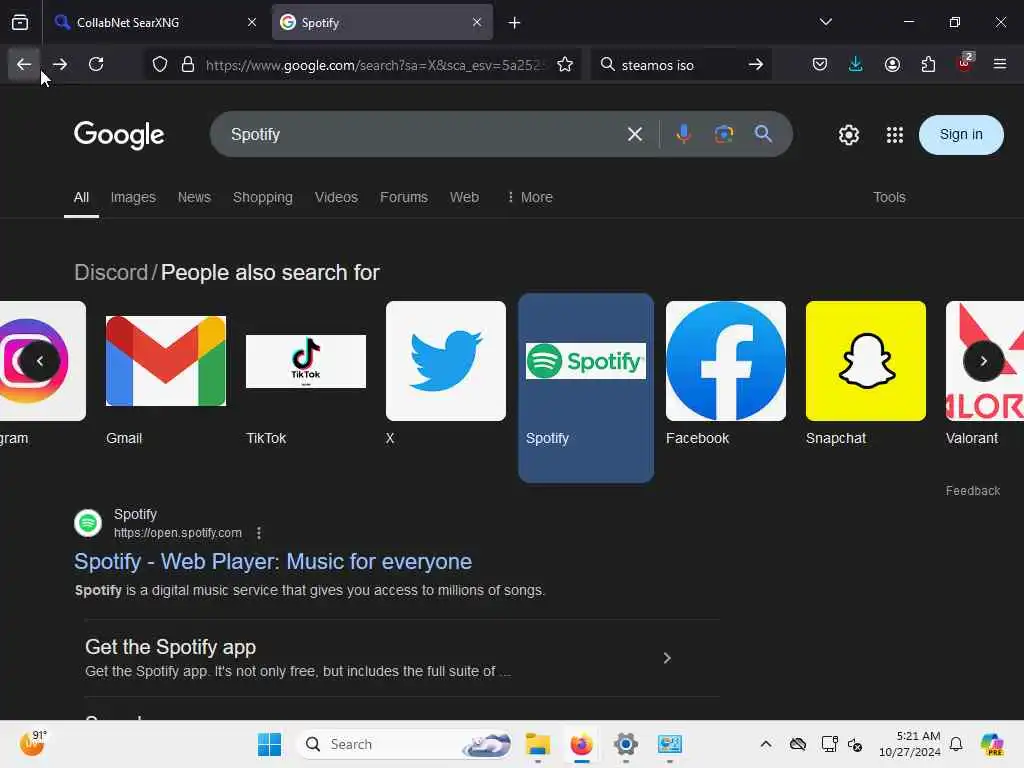Go forward using the browser forward arrow
1024x768 pixels.
pos(60,65)
